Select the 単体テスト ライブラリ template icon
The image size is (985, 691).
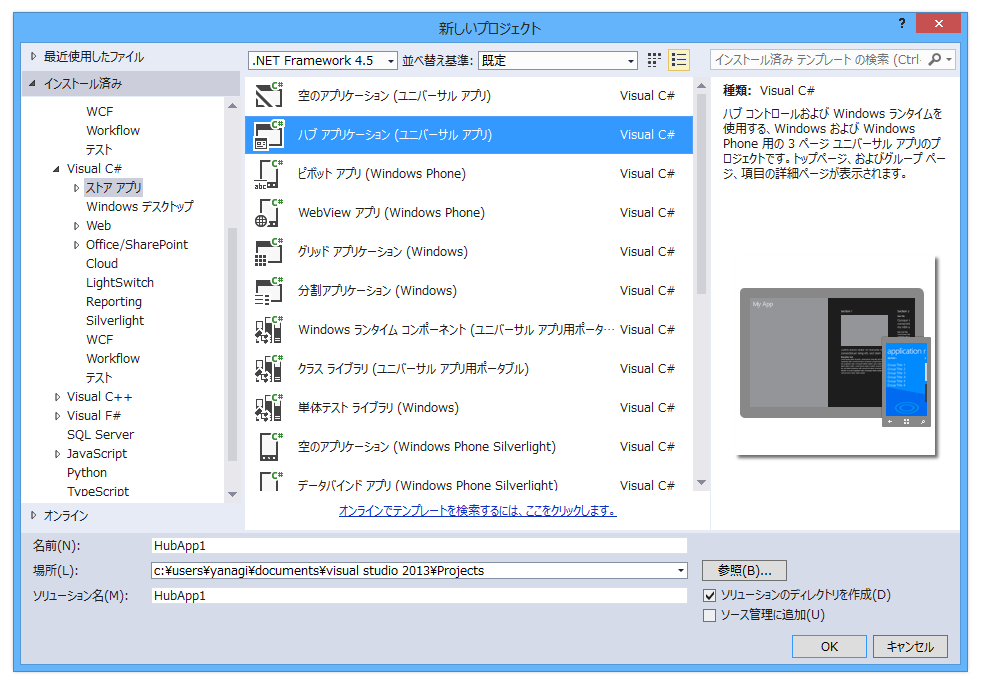point(270,407)
